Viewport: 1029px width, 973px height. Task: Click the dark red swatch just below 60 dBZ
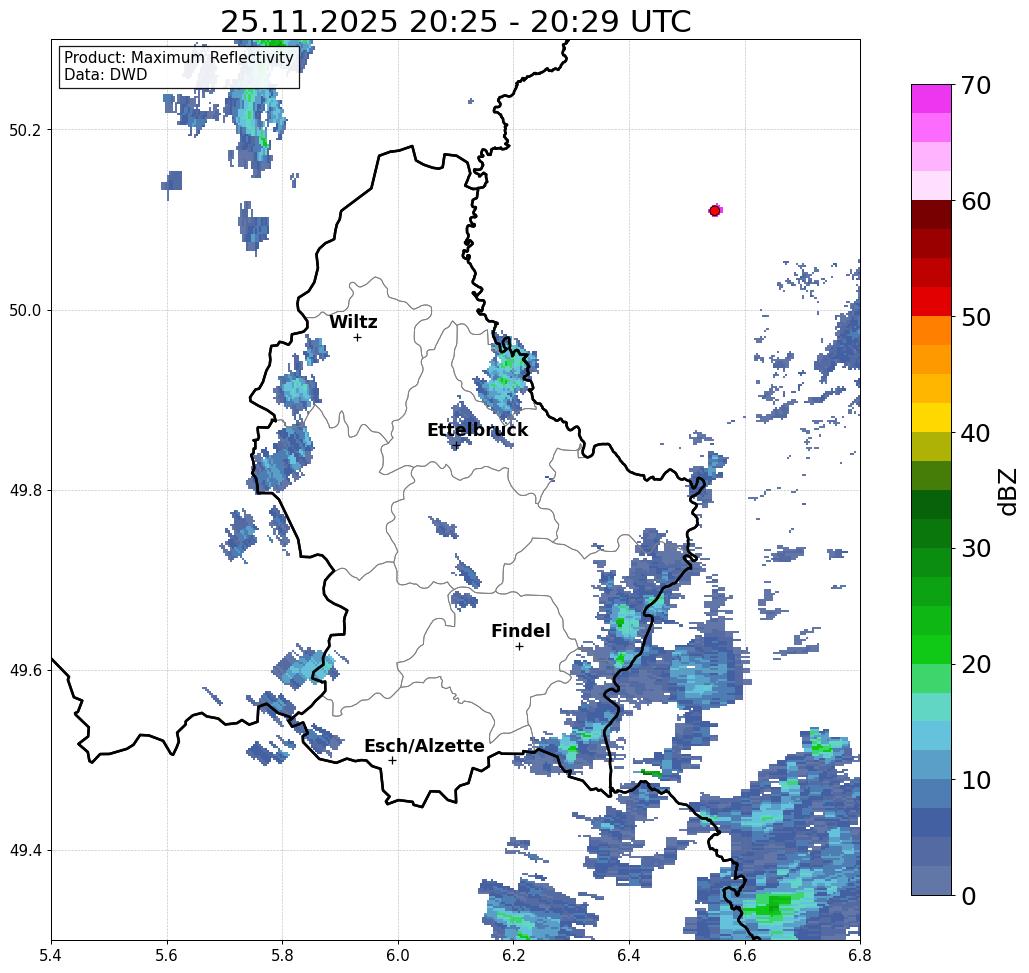[931, 215]
